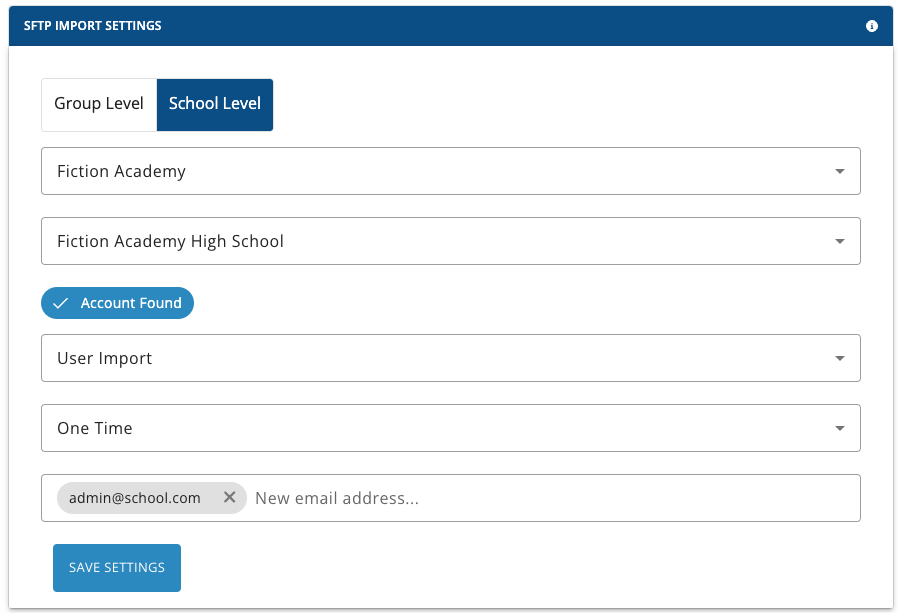This screenshot has width=898, height=613.
Task: Expand Fiction Academy High School arrow
Action: click(840, 241)
